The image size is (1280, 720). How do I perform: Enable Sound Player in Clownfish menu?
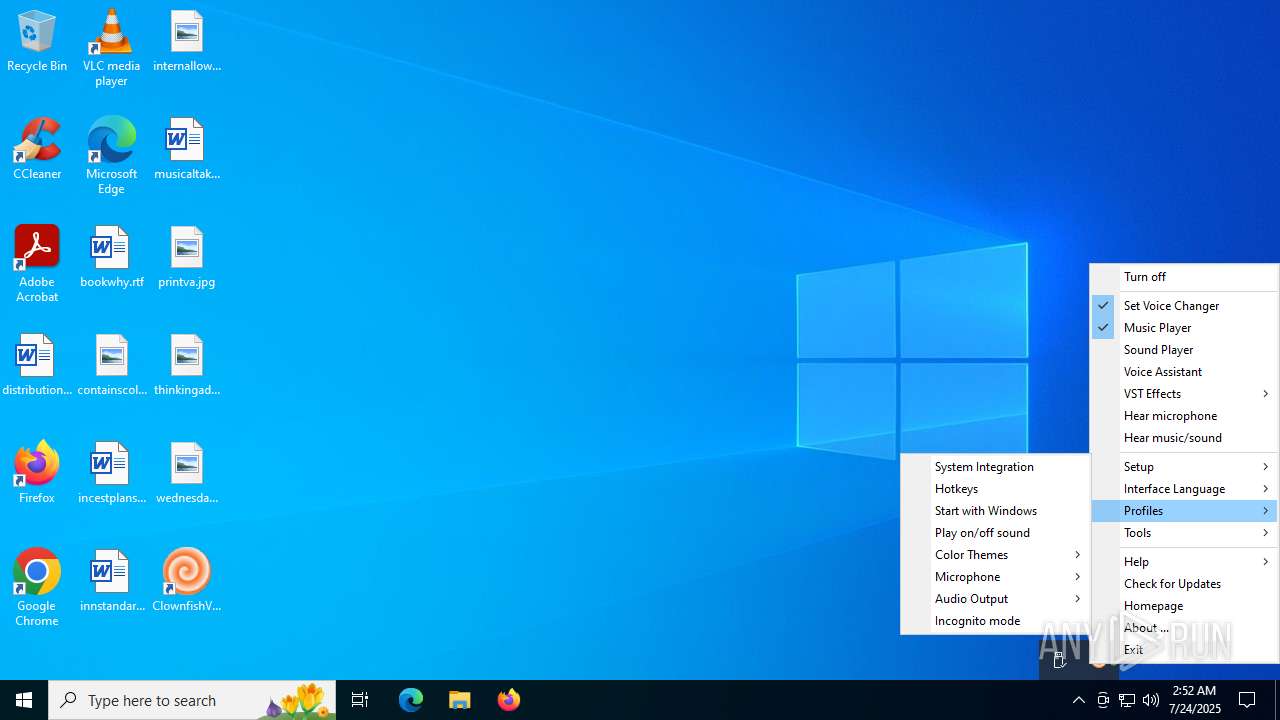coord(1184,350)
